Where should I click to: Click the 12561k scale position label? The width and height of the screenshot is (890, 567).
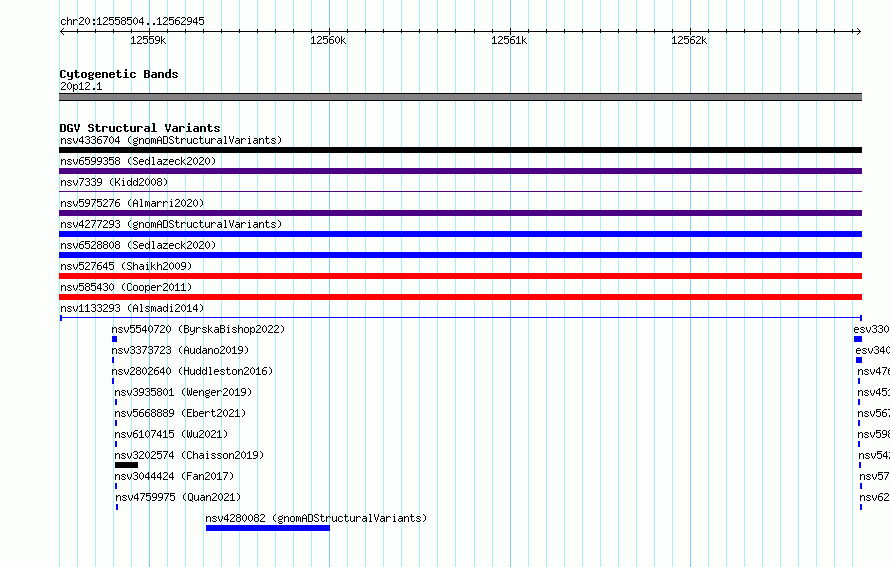(509, 40)
